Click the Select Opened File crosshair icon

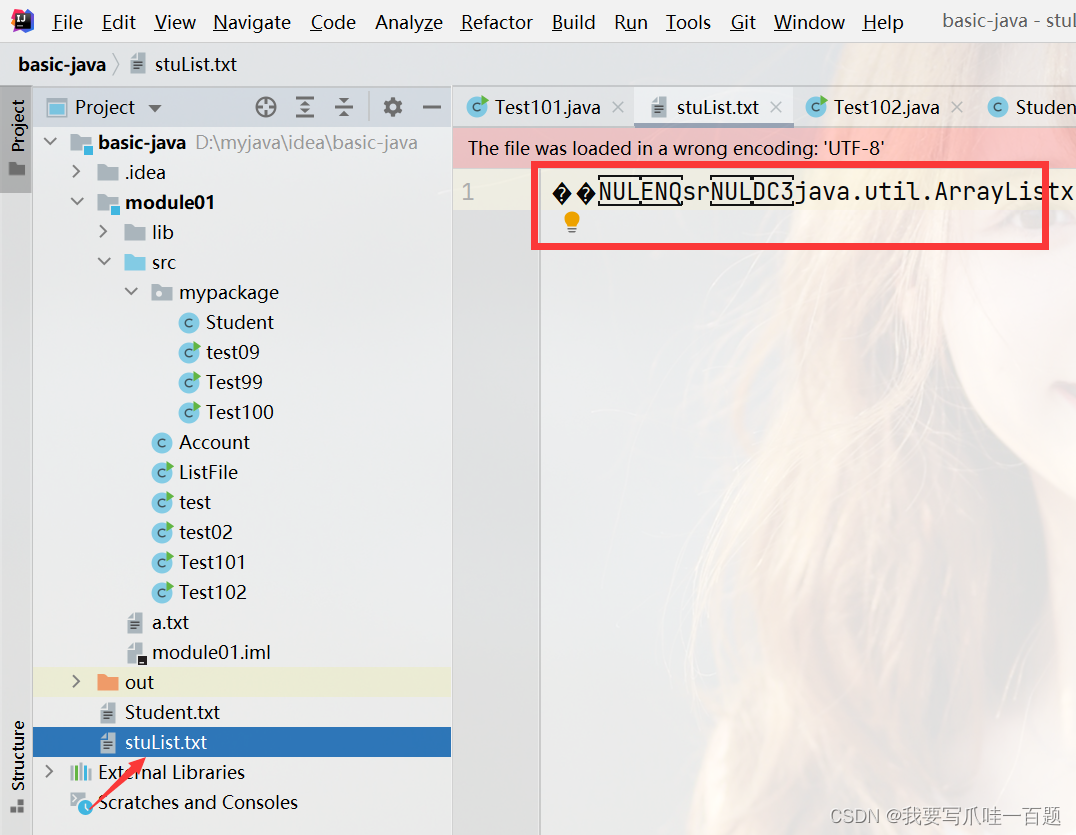(x=264, y=107)
